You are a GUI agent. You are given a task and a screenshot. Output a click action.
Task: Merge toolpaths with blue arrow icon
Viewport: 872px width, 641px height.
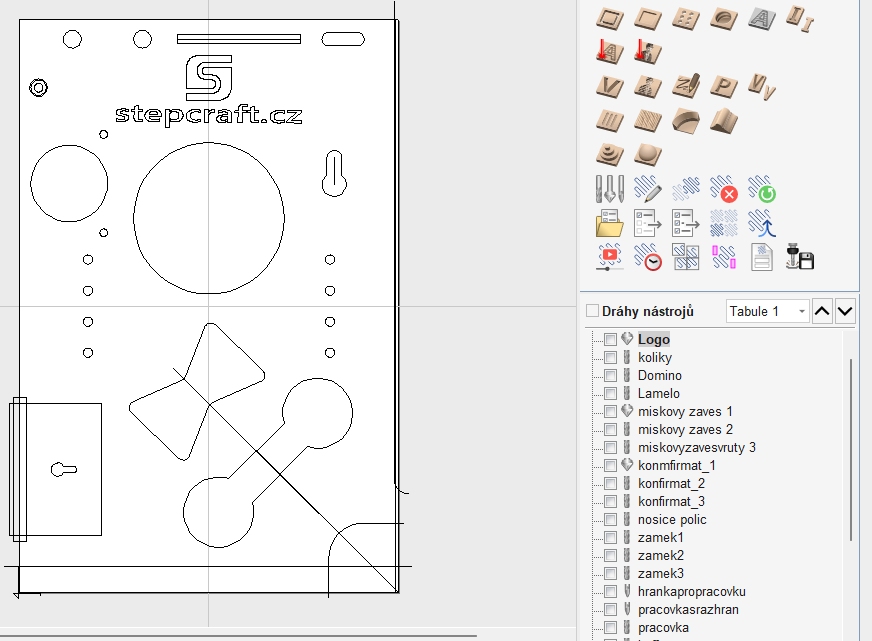click(762, 223)
